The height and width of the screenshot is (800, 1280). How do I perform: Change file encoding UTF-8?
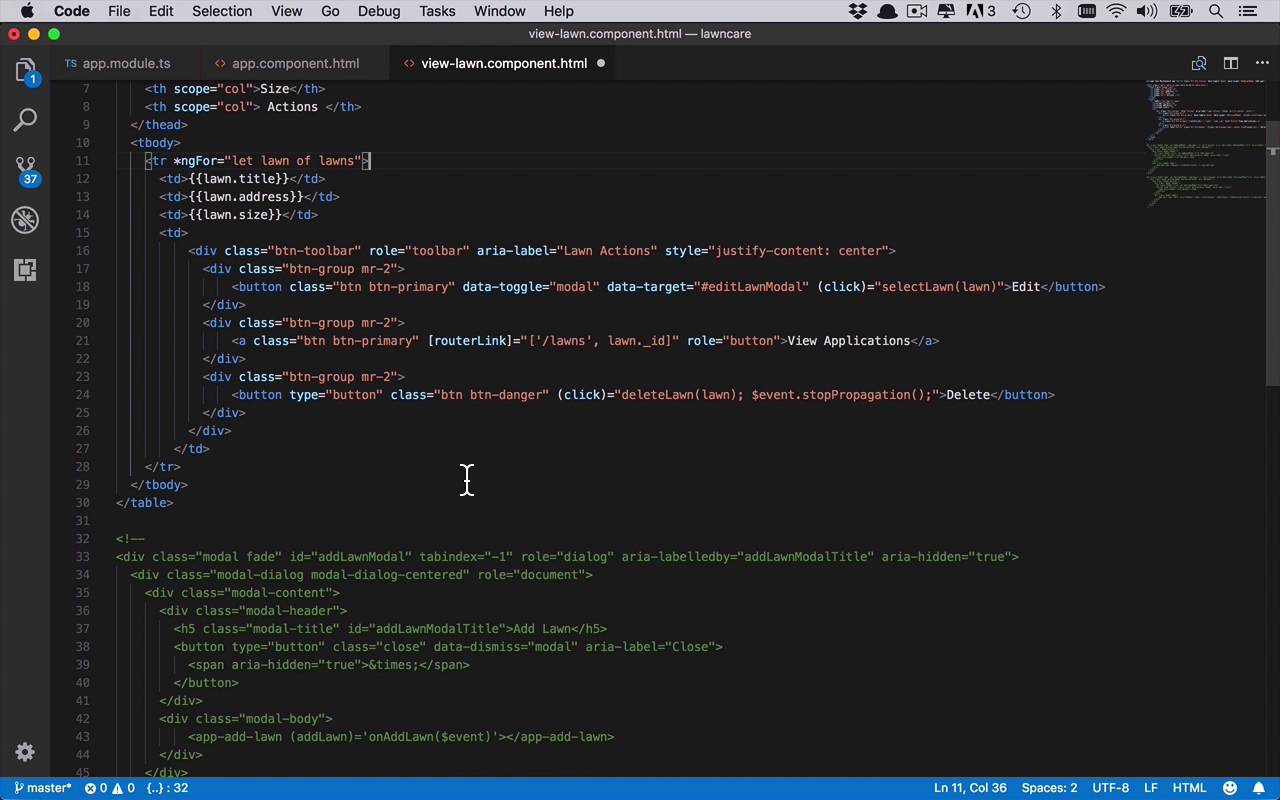(1111, 788)
